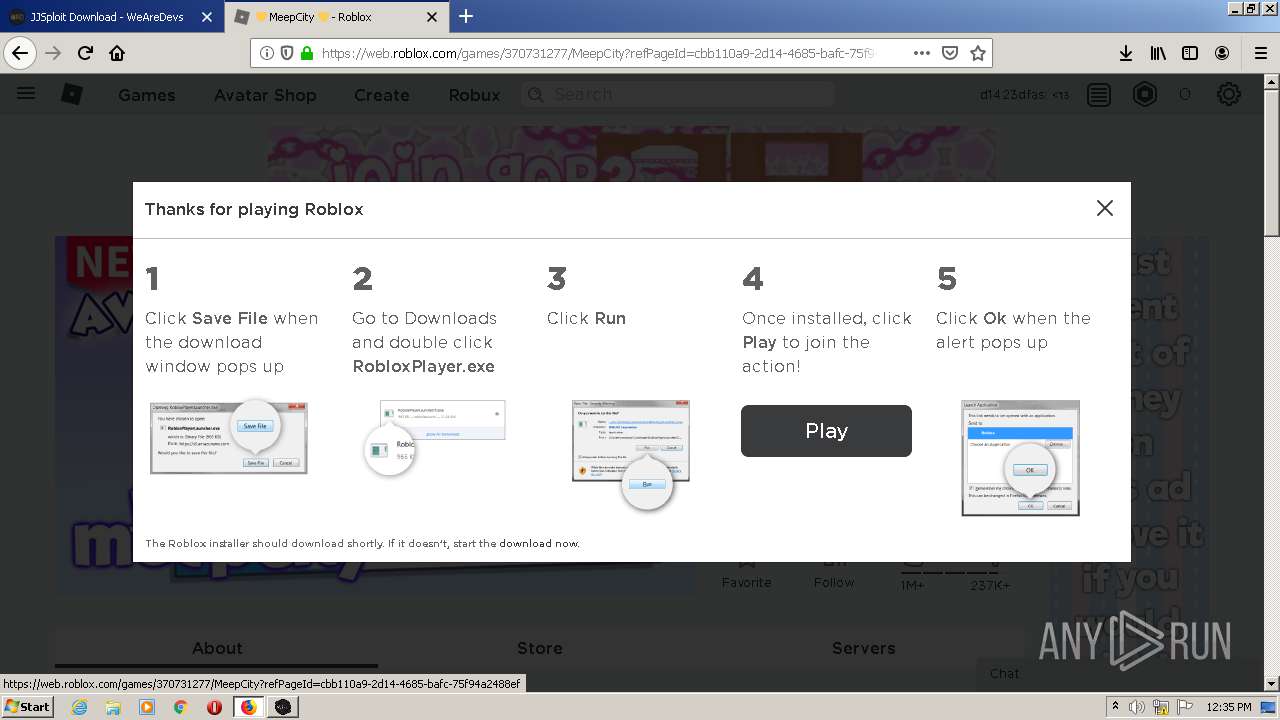
Task: Open Roblox navigation hamburger menu
Action: point(26,93)
